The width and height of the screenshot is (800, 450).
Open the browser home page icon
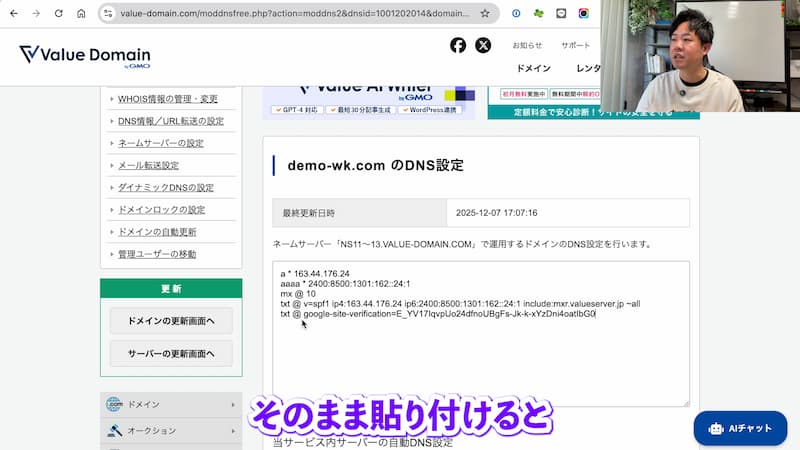point(81,14)
